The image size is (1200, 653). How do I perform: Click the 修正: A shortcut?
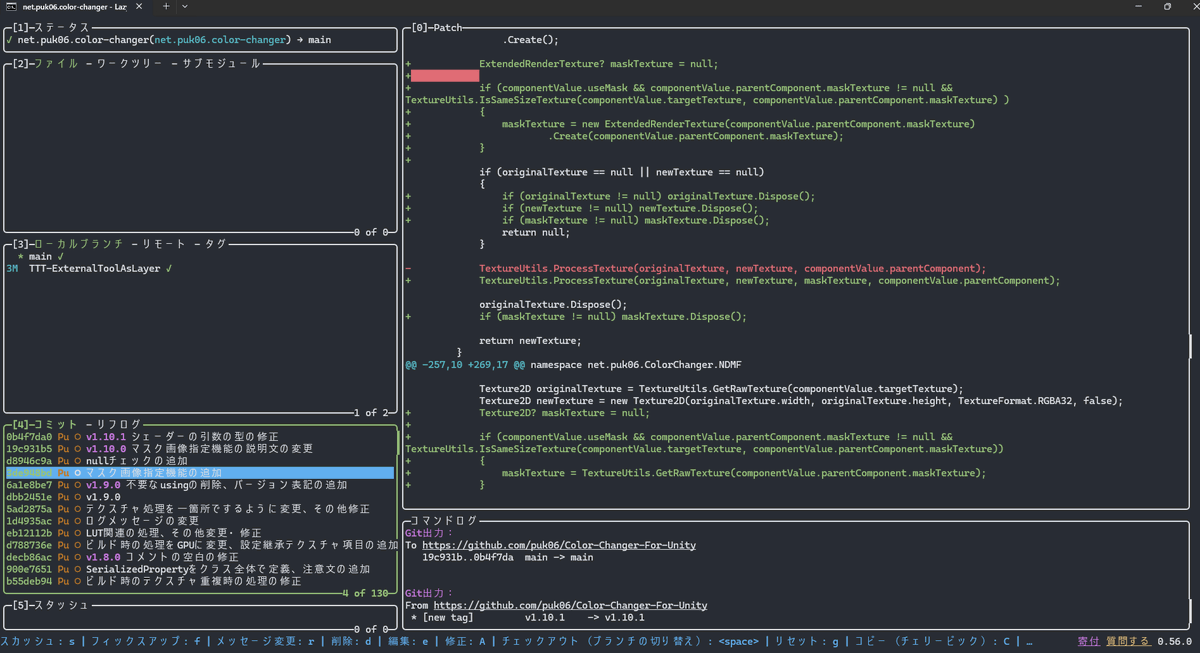point(465,641)
